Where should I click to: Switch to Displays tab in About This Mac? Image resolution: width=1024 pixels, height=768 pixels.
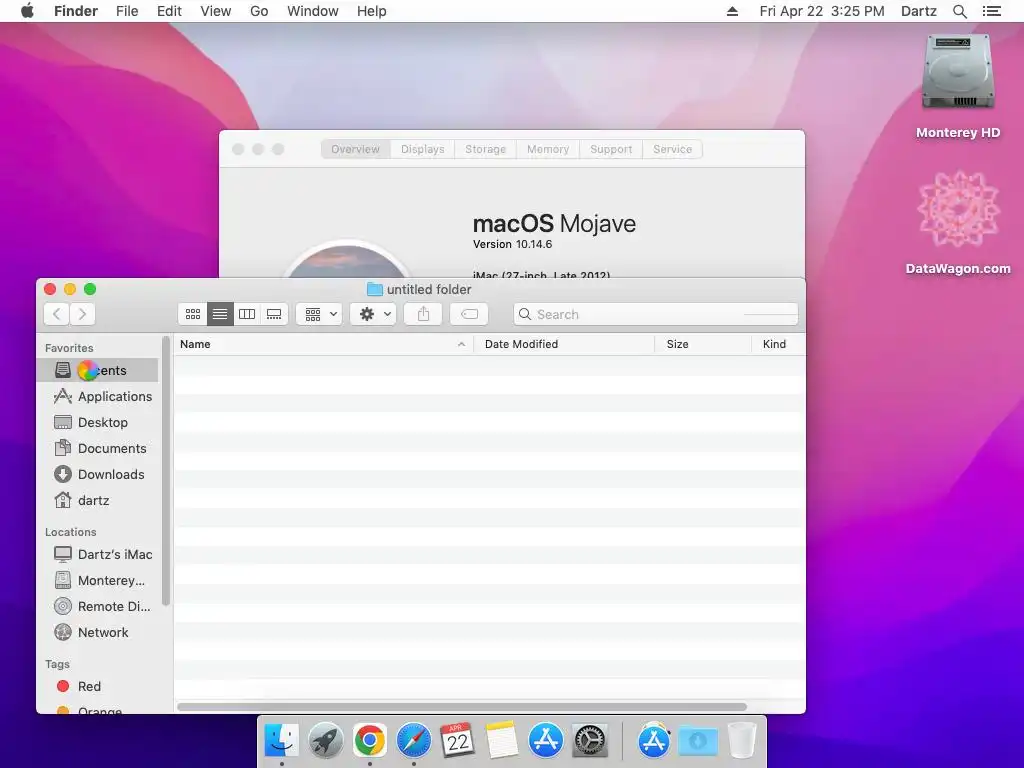(423, 149)
